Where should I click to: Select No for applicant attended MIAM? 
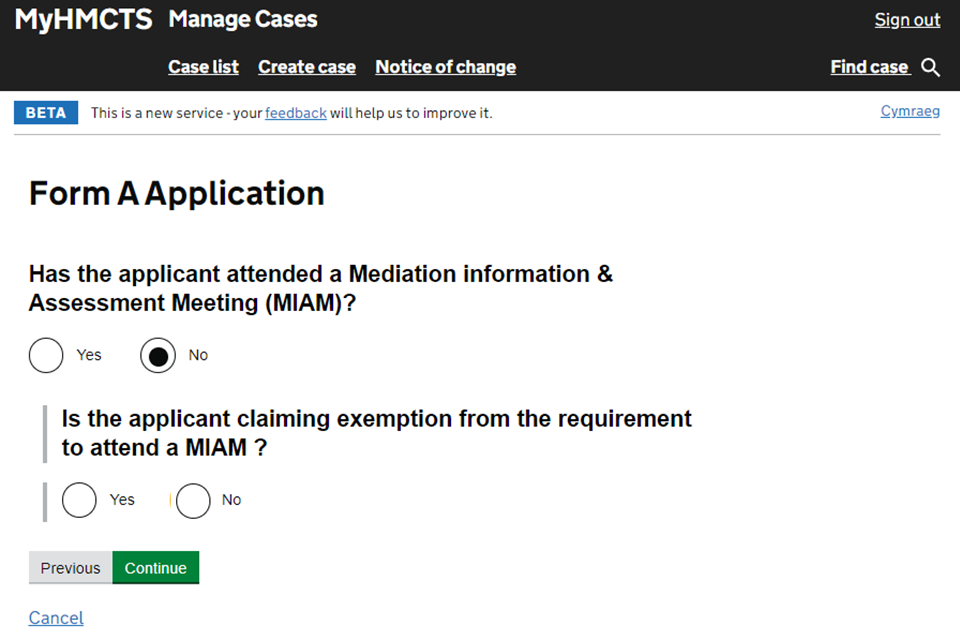158,355
